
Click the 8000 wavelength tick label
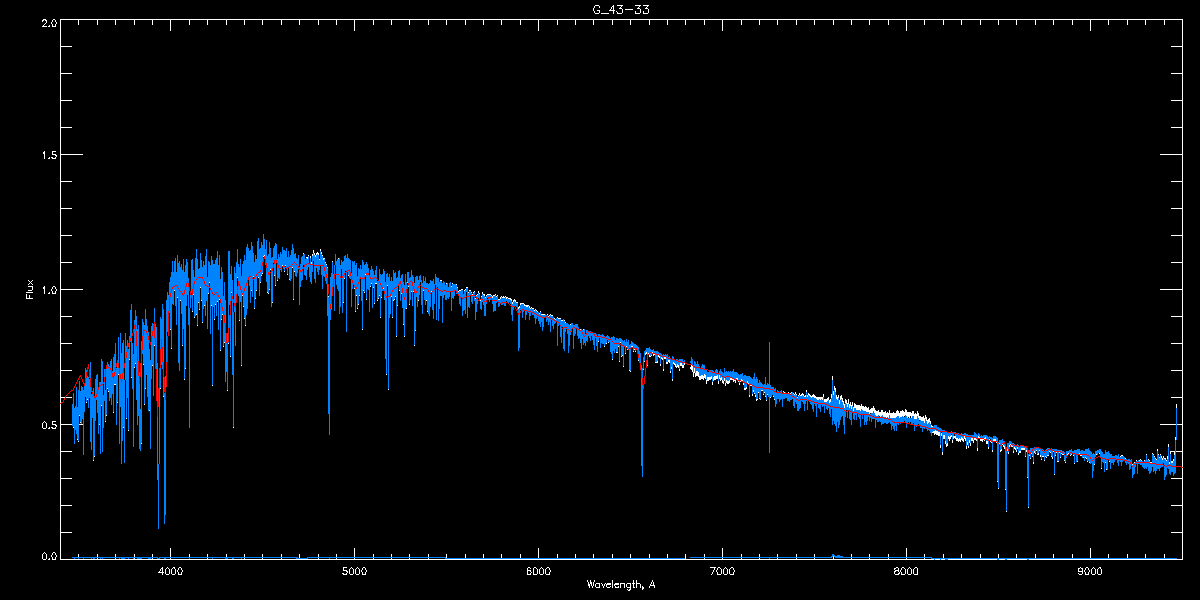click(906, 571)
